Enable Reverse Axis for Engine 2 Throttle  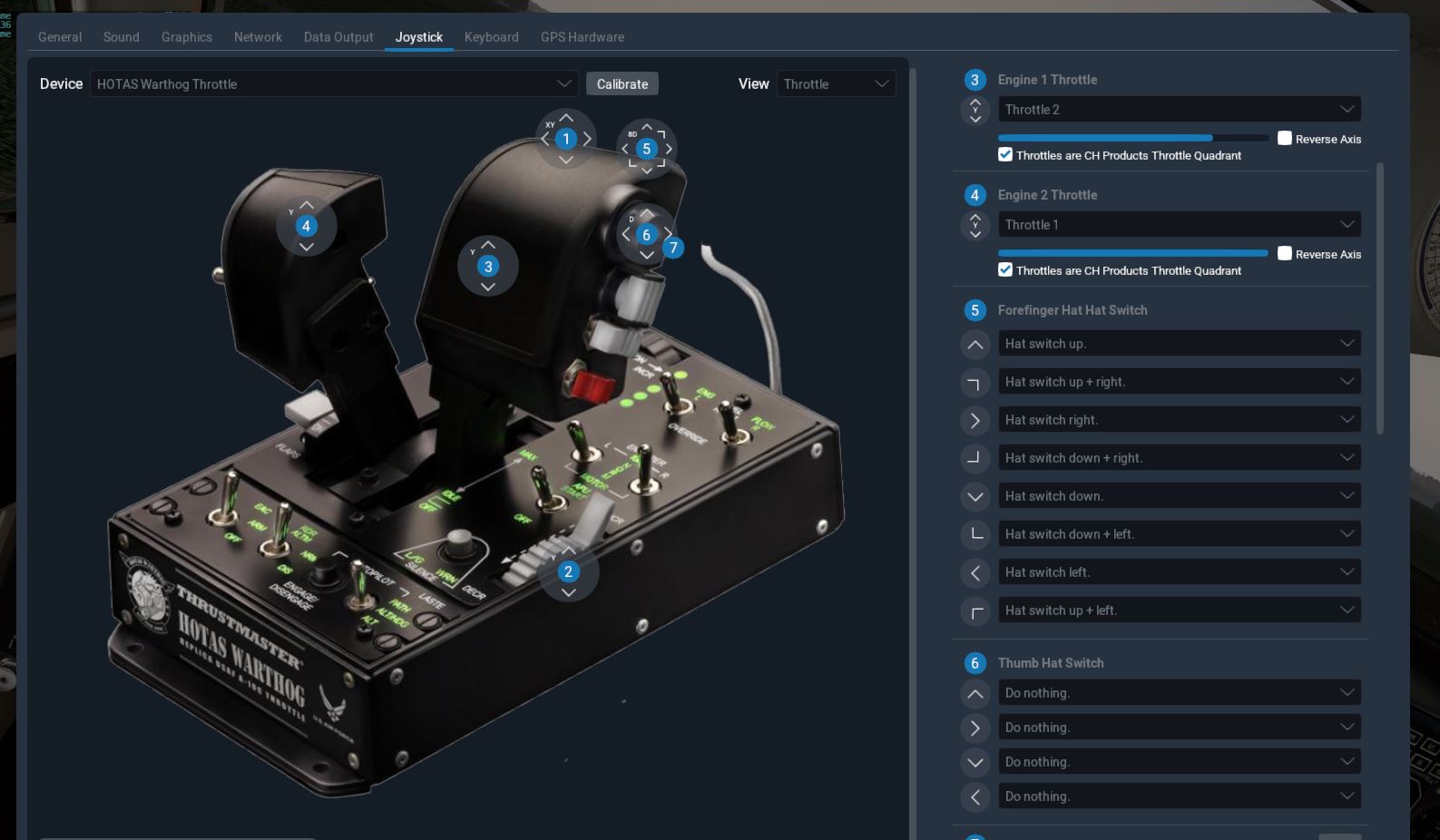pyautogui.click(x=1285, y=253)
